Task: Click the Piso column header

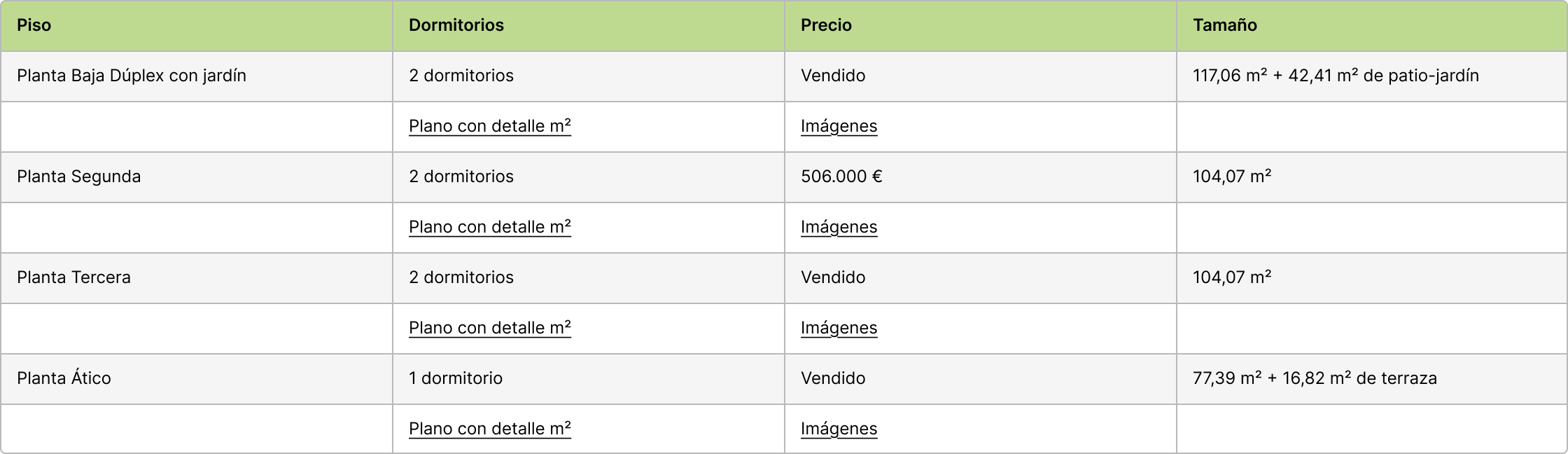Action: pyautogui.click(x=34, y=25)
